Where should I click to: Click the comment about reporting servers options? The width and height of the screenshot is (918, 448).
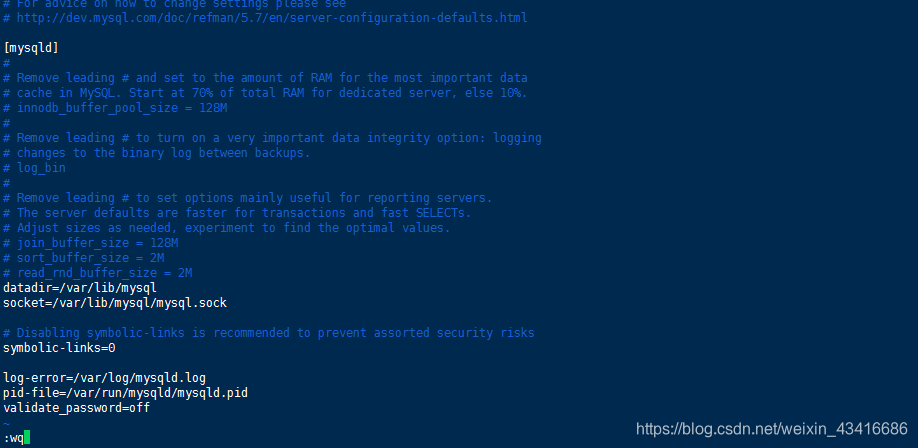pyautogui.click(x=248, y=198)
